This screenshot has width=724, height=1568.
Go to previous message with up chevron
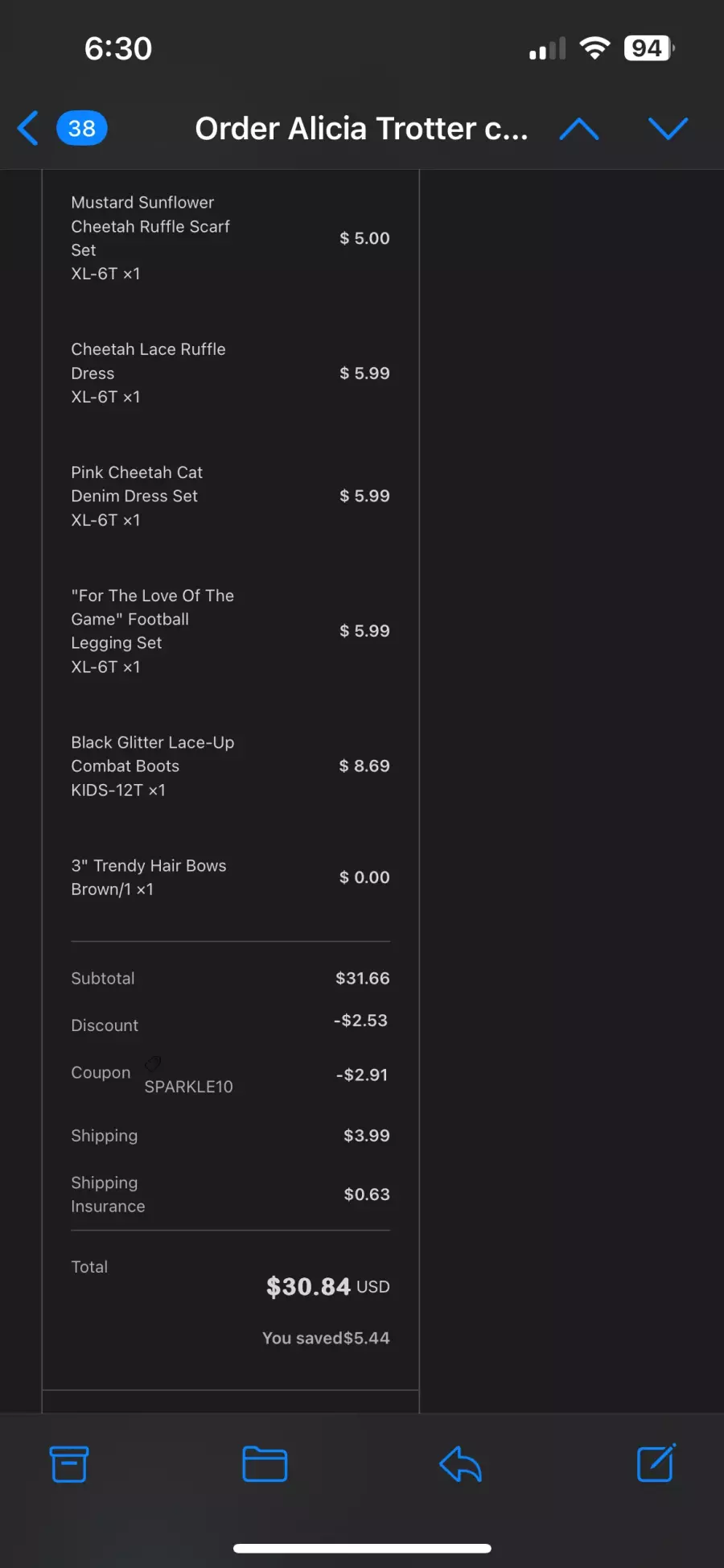tap(579, 129)
